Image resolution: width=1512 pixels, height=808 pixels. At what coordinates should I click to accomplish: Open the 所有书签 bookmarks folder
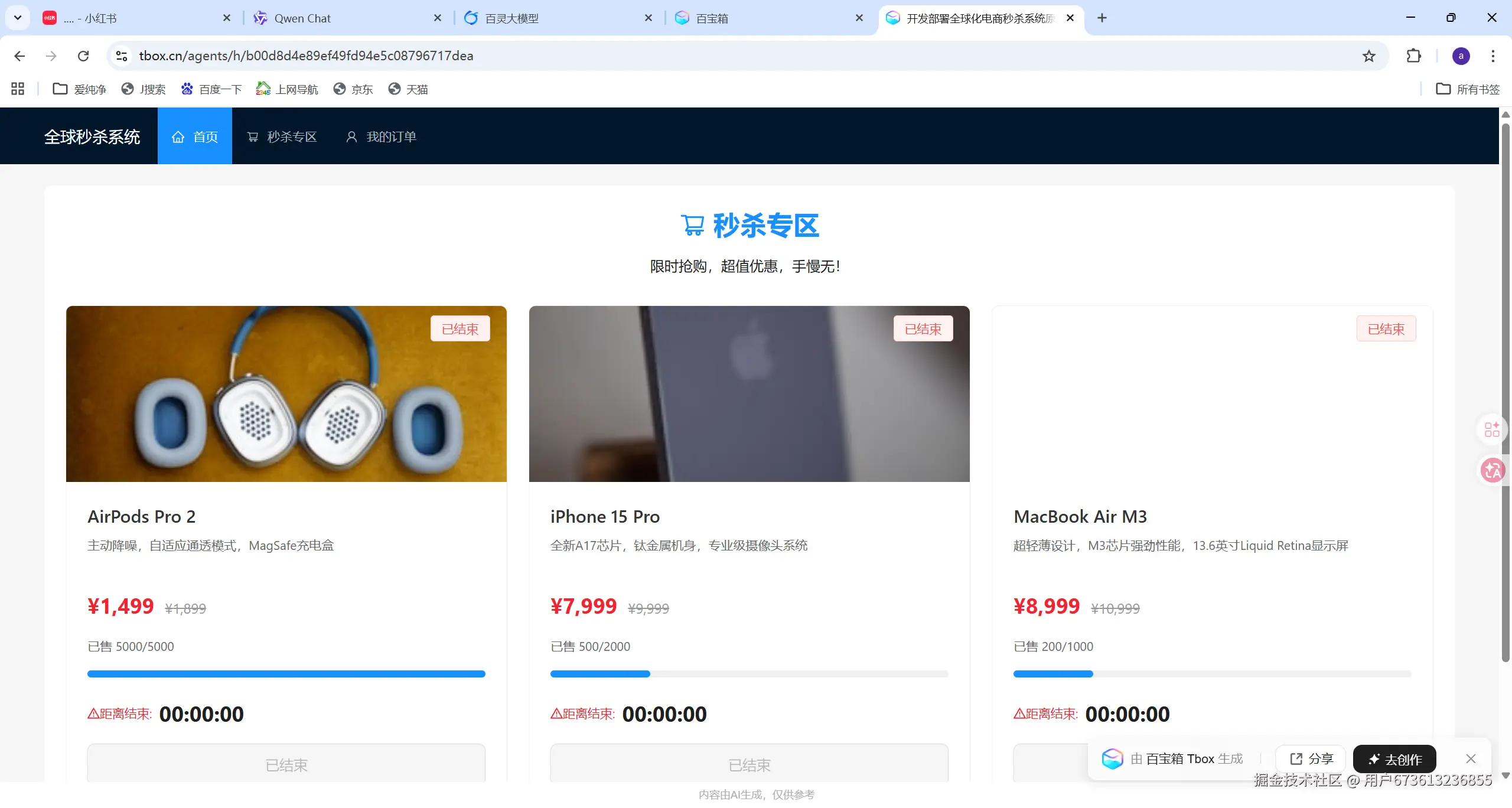(x=1468, y=89)
